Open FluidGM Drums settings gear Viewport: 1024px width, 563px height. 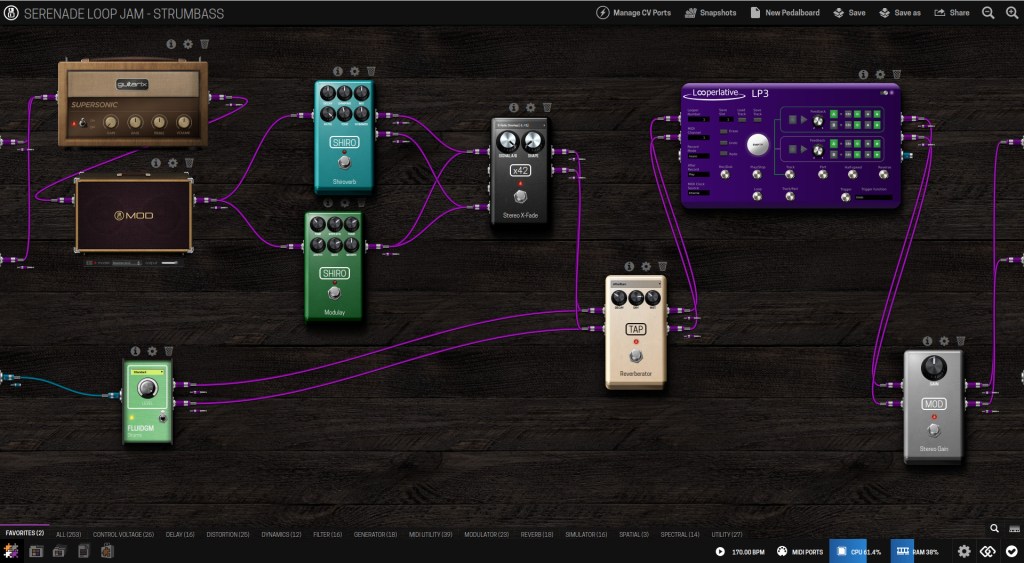pyautogui.click(x=152, y=351)
